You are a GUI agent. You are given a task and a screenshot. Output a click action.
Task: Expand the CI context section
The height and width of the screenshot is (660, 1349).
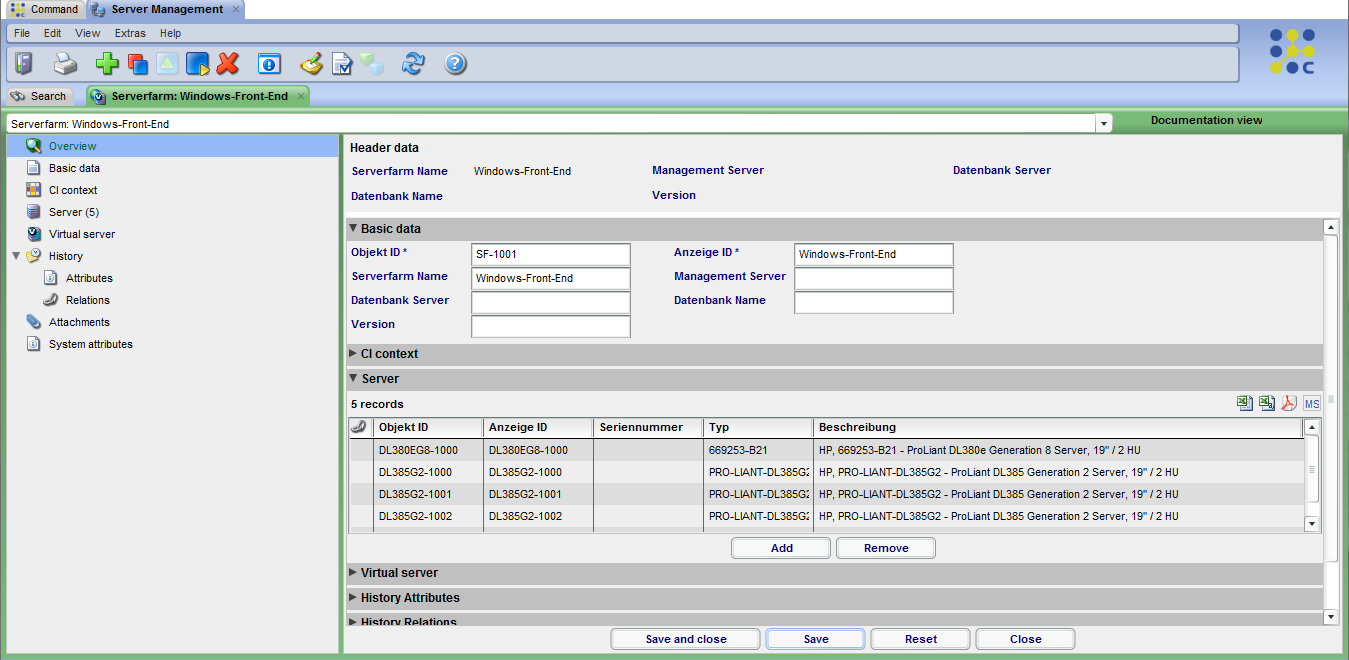(353, 354)
